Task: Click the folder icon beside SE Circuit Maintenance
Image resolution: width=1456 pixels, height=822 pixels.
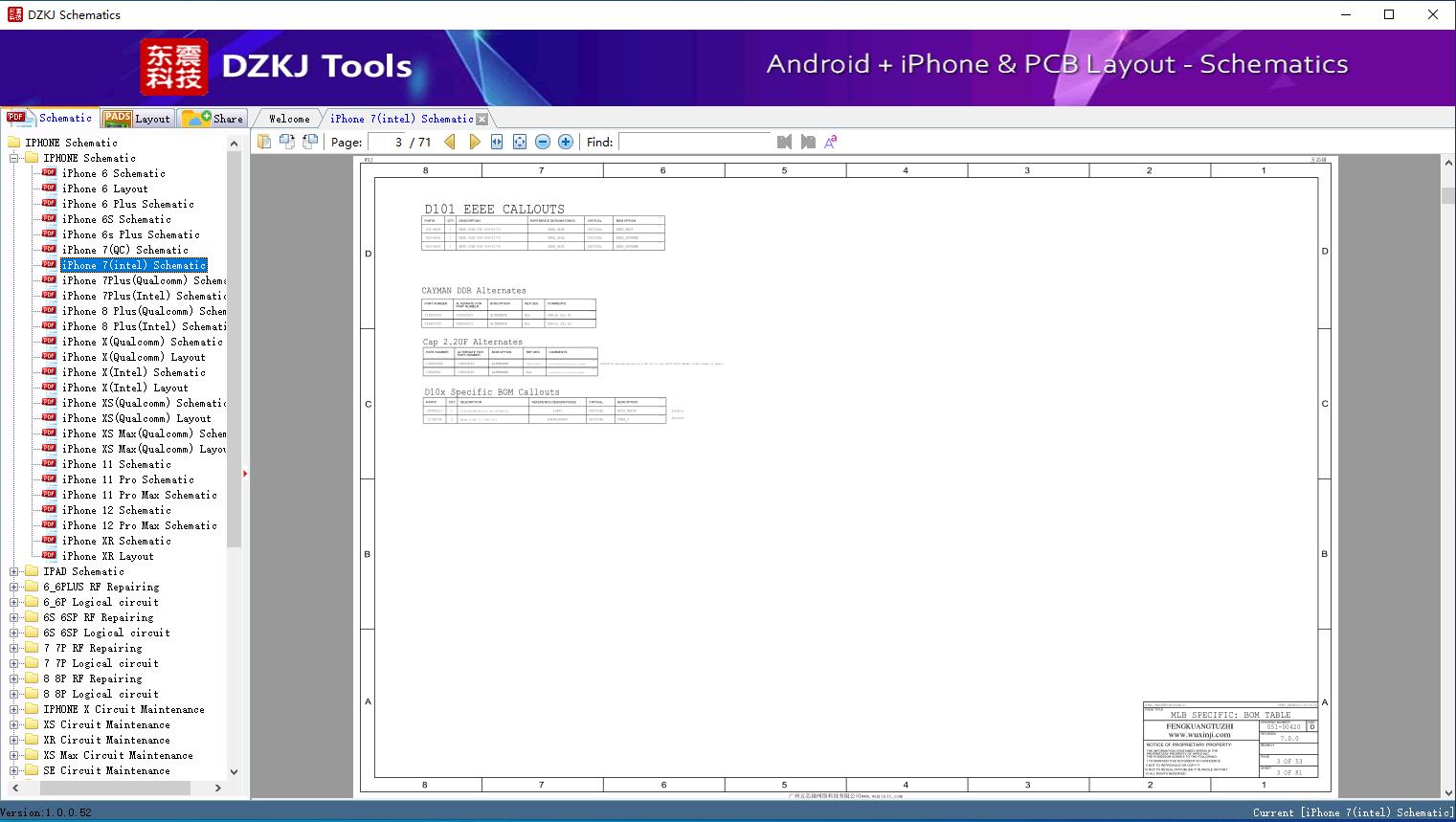Action: tap(32, 770)
